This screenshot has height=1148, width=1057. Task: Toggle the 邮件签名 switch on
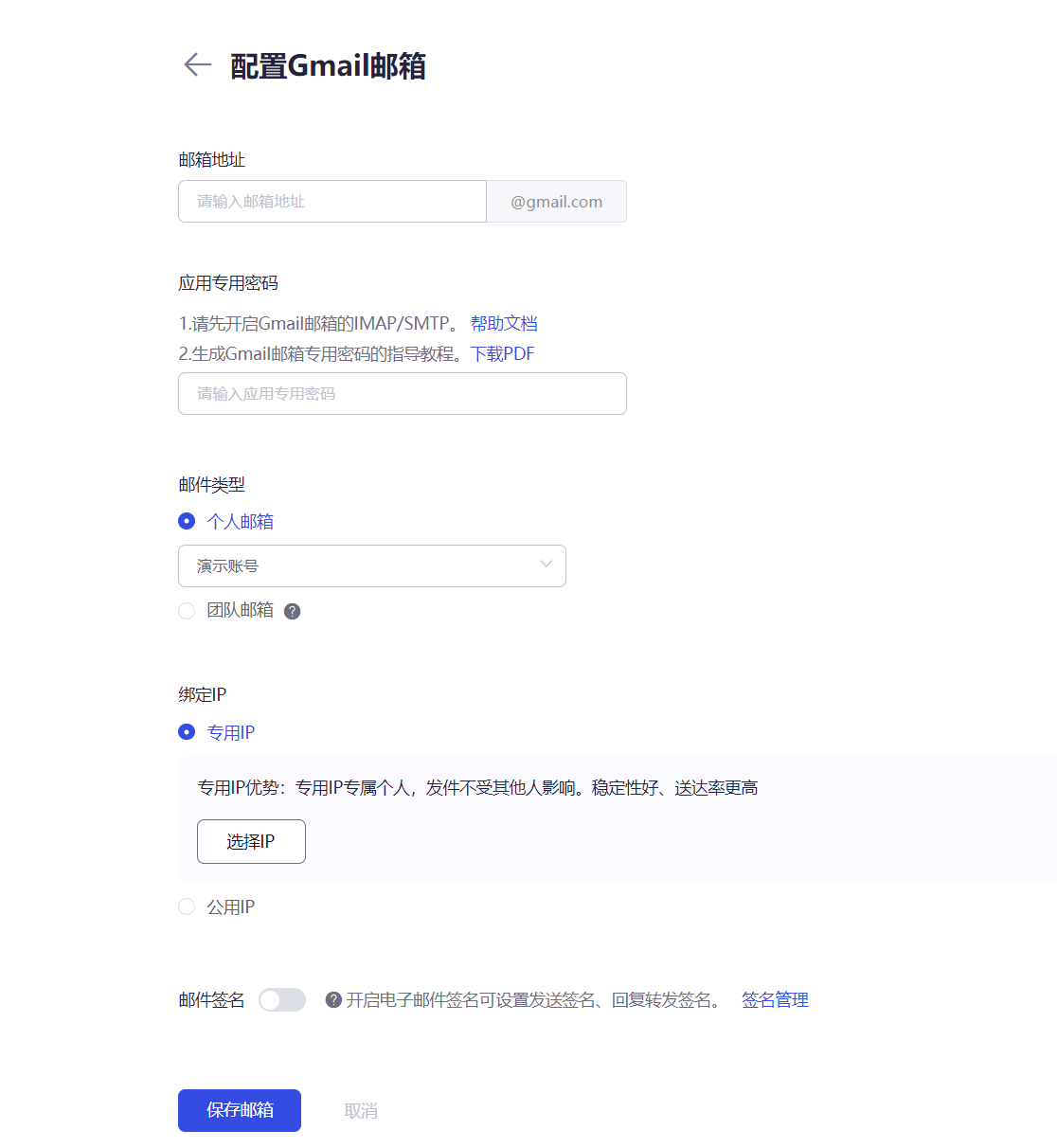click(x=282, y=999)
